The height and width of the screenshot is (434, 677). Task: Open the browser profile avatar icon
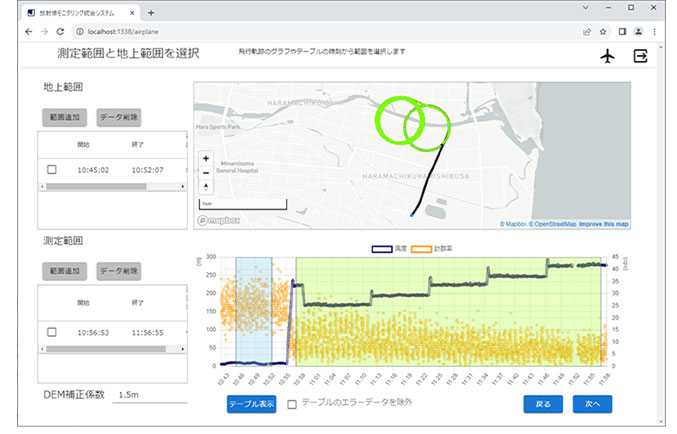point(638,32)
